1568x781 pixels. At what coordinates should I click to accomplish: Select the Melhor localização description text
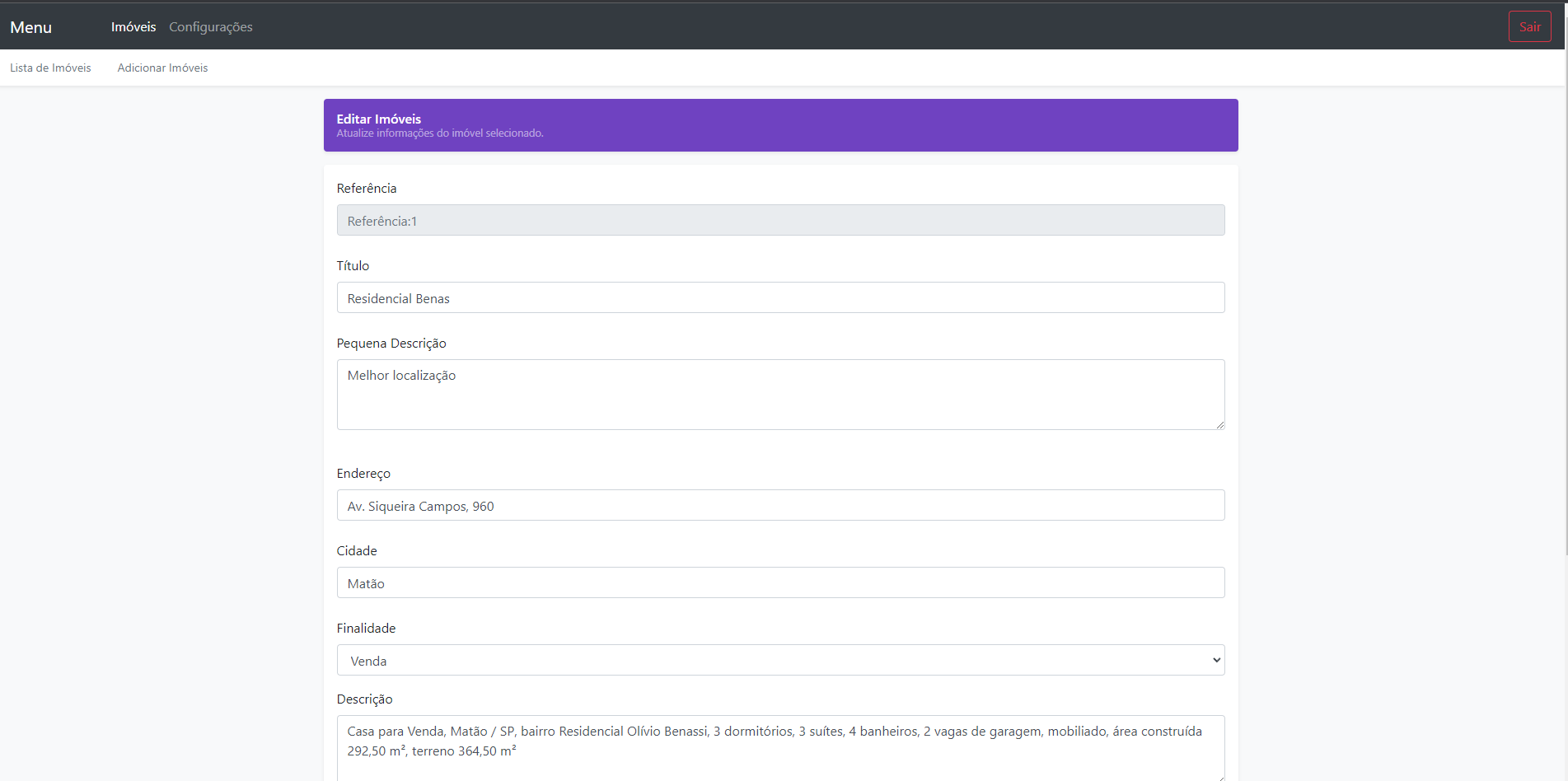pyautogui.click(x=401, y=375)
